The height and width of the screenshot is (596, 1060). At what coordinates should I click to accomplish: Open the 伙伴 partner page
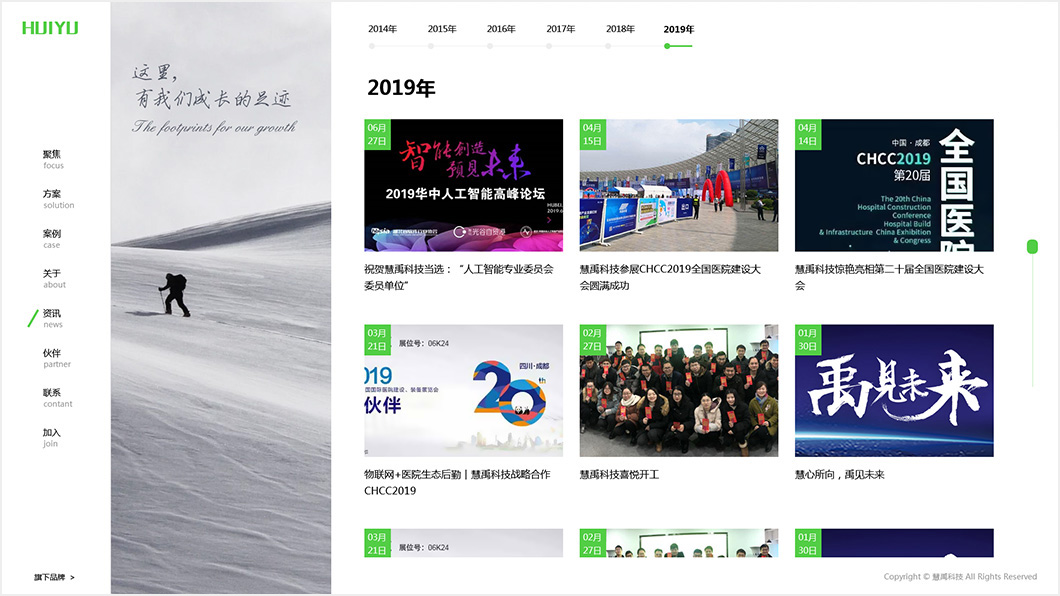[x=57, y=358]
